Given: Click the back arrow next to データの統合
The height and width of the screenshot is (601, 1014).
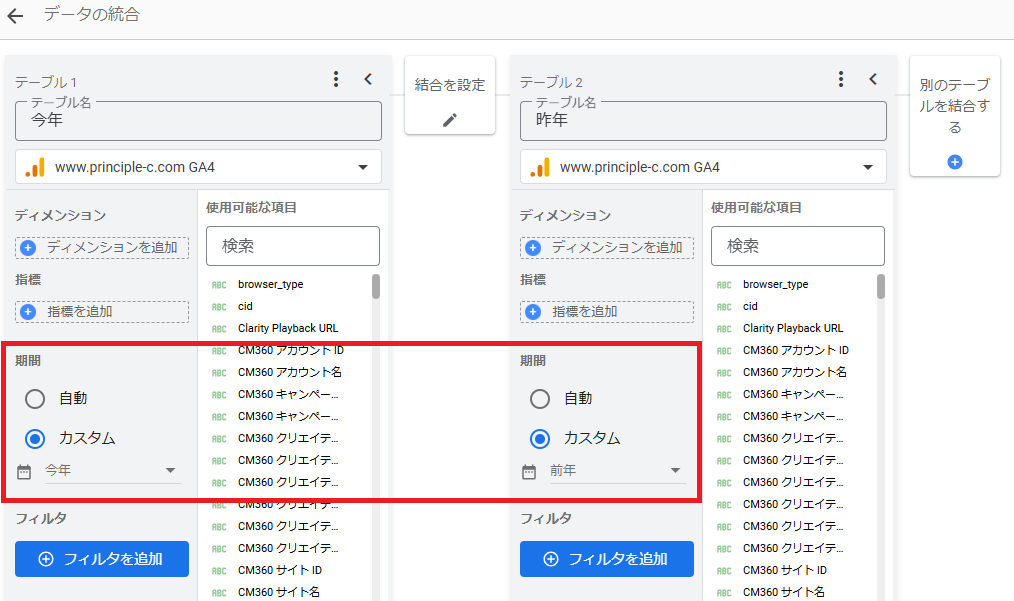Looking at the screenshot, I should click(x=15, y=16).
